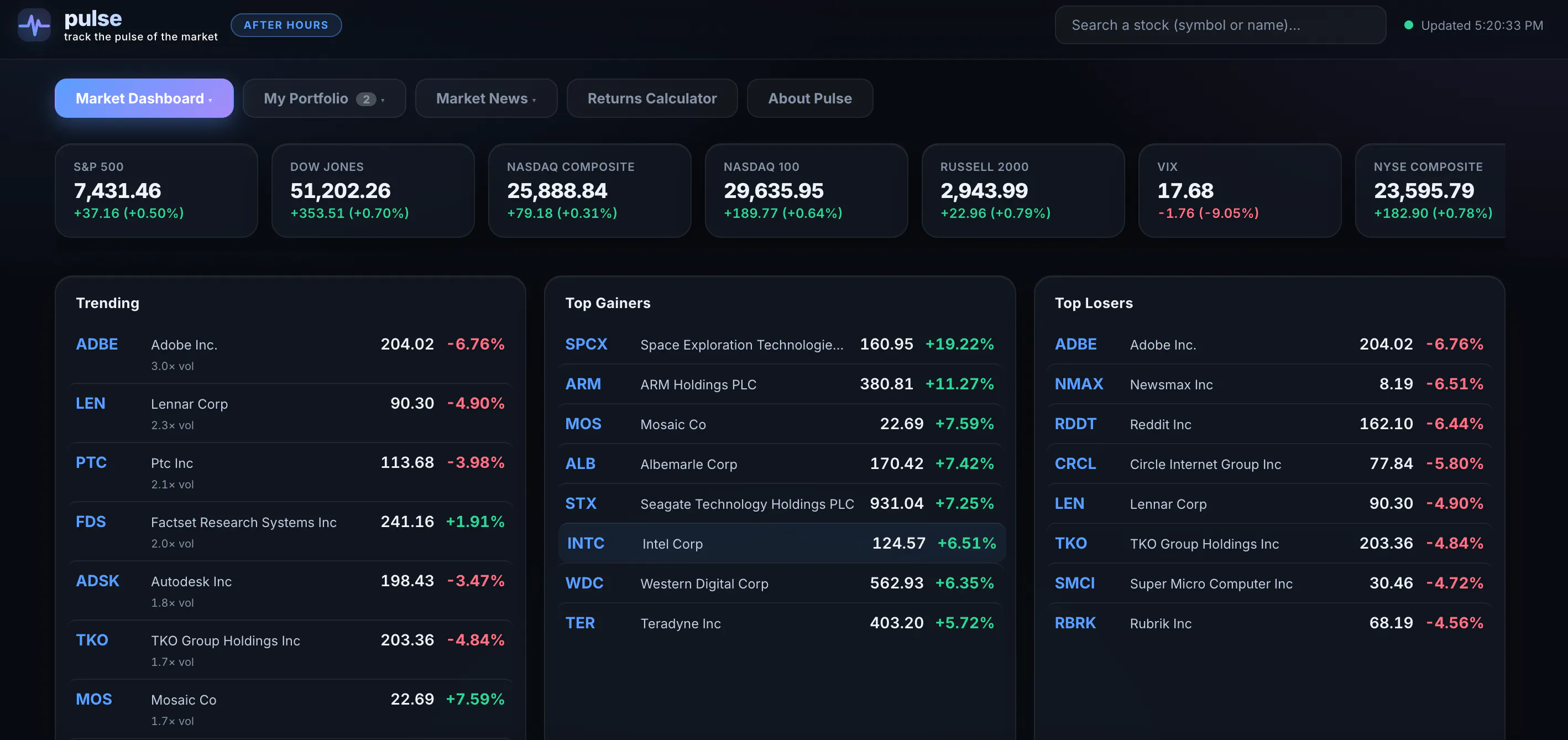The width and height of the screenshot is (1568, 740).
Task: Open SMCI Super Micro Computer row
Action: (1270, 583)
